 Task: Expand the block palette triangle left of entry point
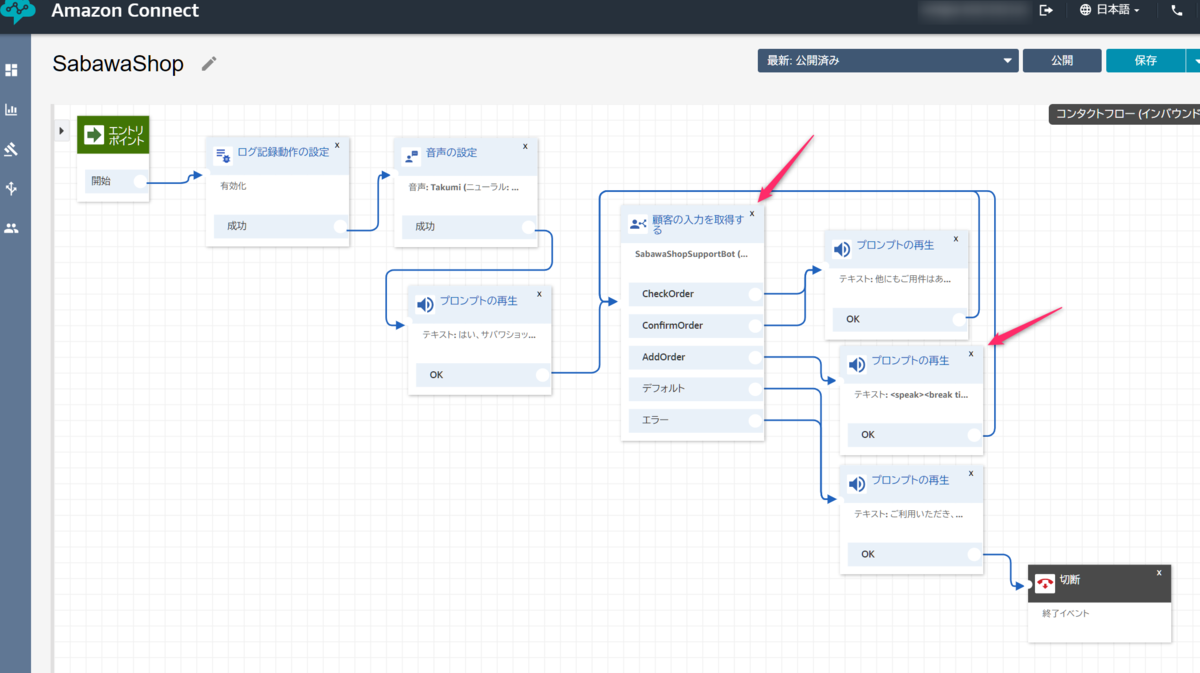61,130
